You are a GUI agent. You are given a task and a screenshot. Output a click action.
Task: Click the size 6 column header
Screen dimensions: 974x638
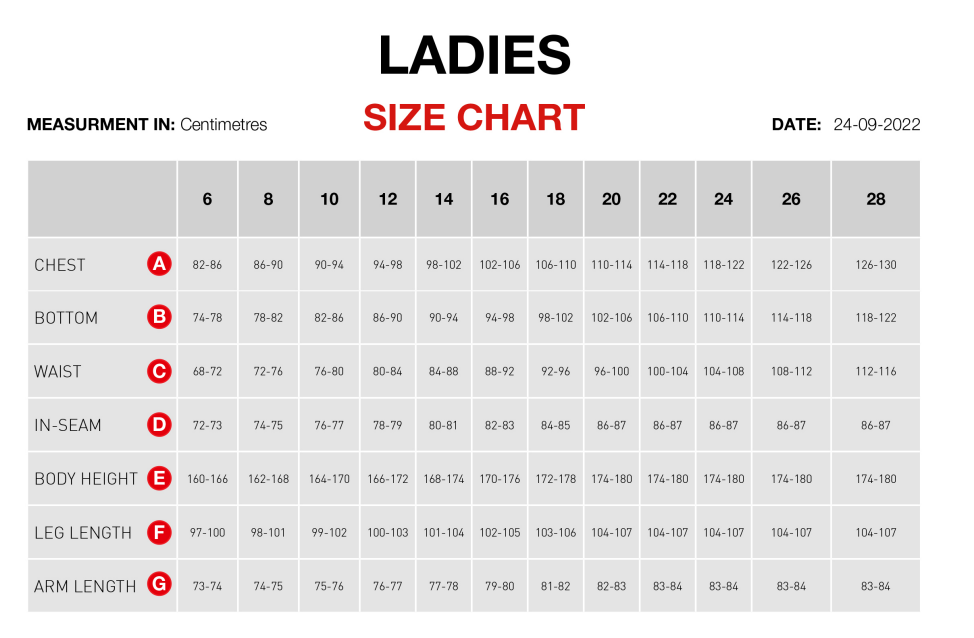click(207, 199)
